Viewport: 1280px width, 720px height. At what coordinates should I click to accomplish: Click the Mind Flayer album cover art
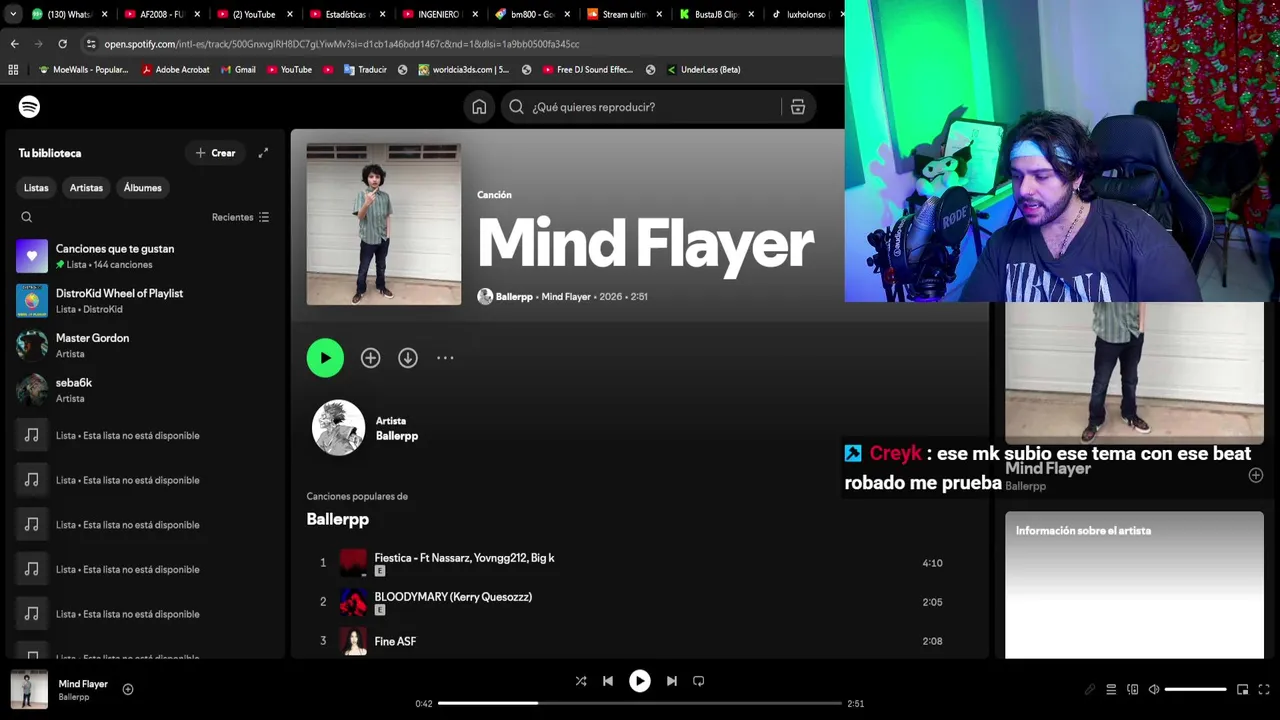(x=384, y=224)
